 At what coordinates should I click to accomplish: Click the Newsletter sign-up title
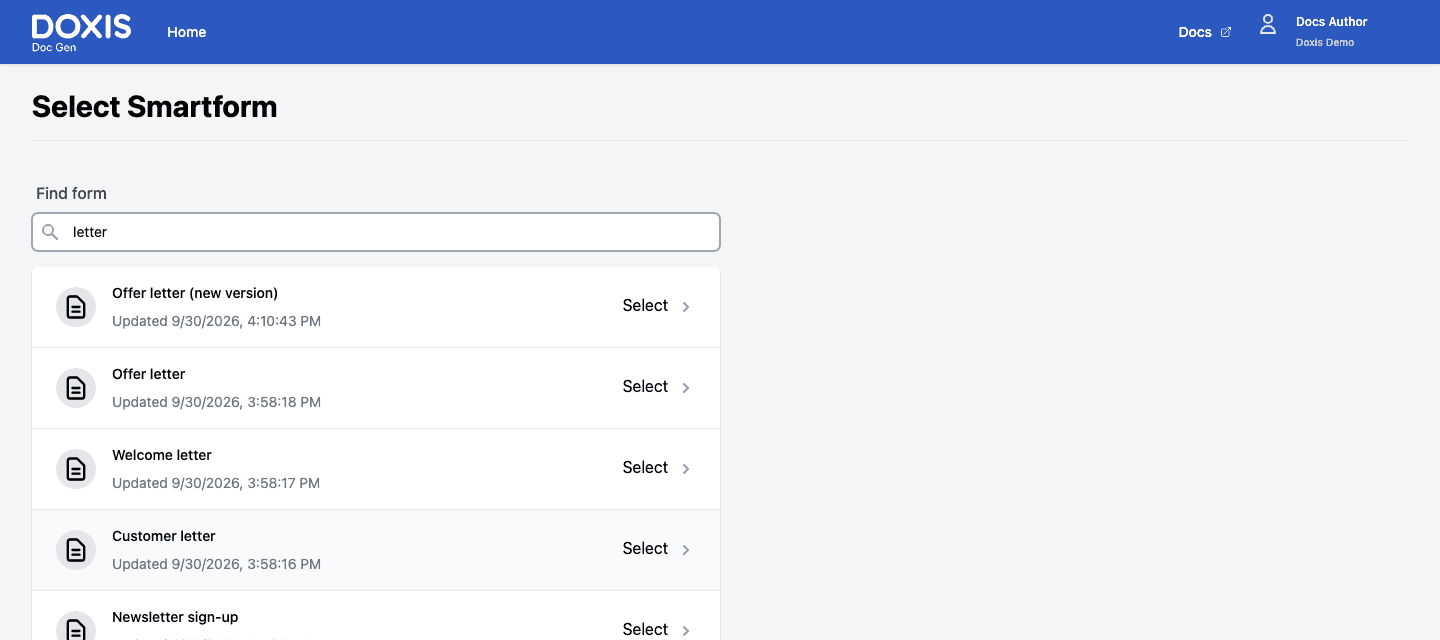[175, 617]
